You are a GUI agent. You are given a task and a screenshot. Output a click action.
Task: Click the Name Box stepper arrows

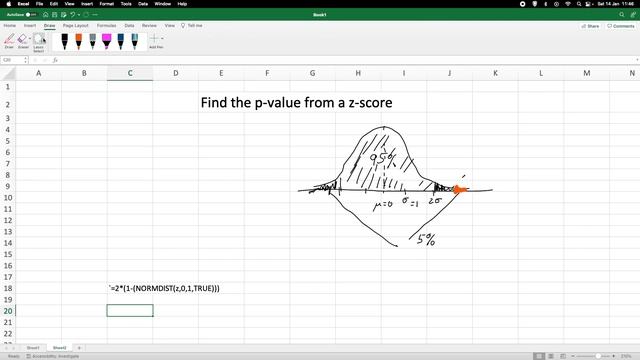[26, 60]
